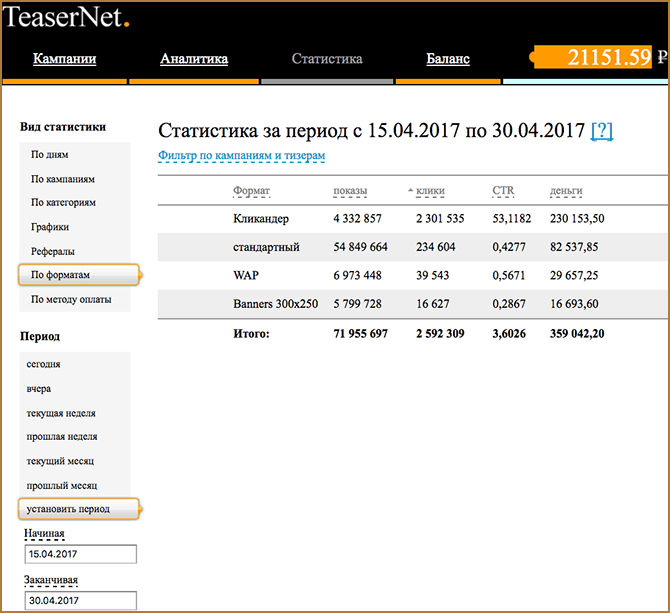Screen dimensions: 670x613
Task: Sort table by показы column
Action: (x=350, y=191)
